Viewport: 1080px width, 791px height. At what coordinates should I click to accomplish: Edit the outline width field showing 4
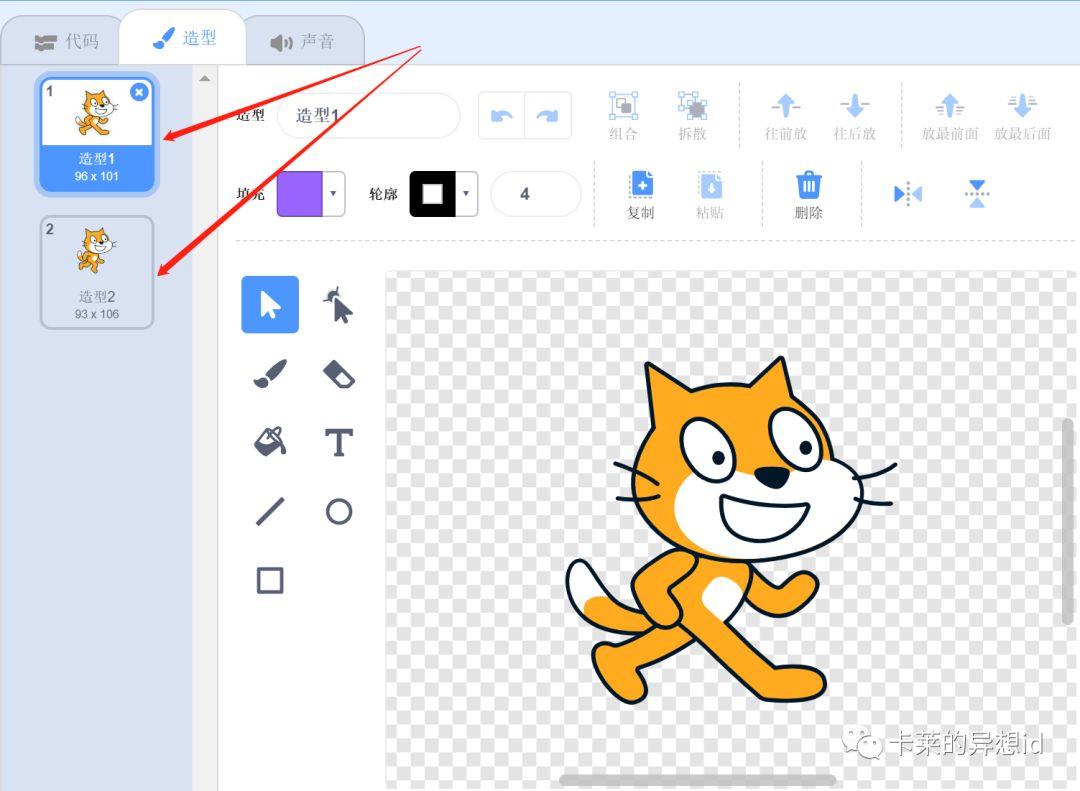click(x=536, y=194)
